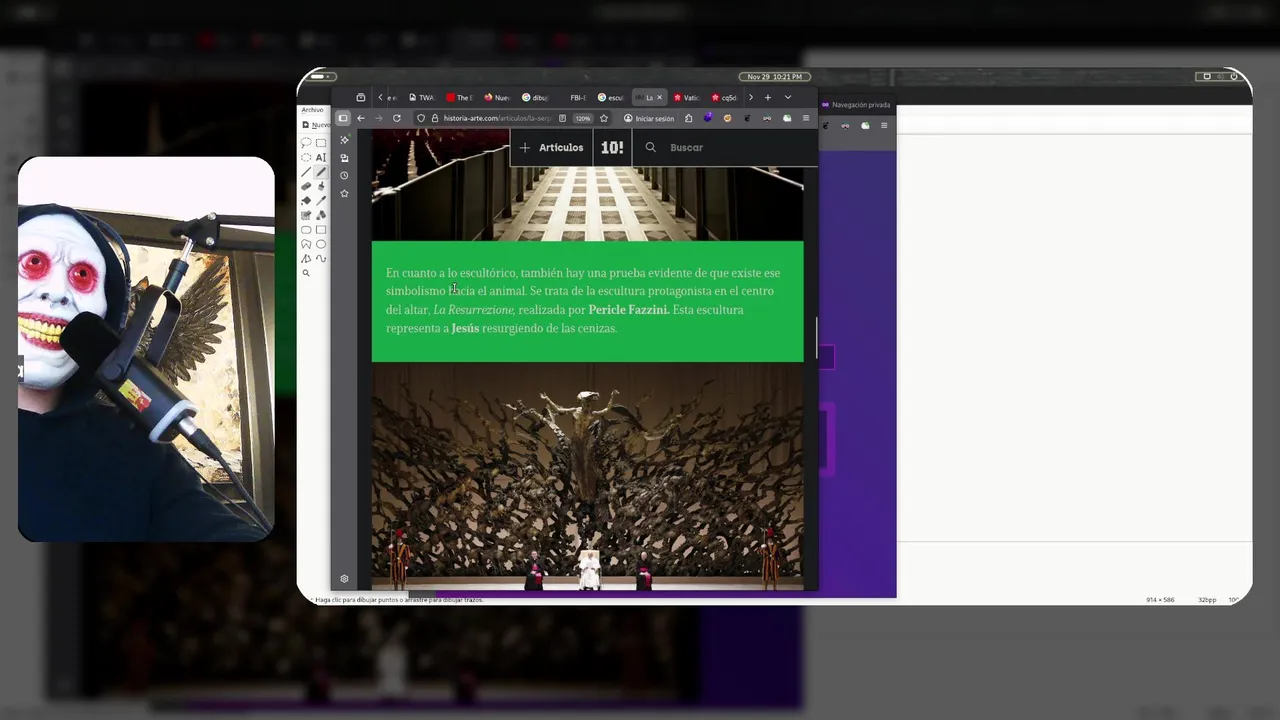This screenshot has height=720, width=1280.
Task: Open a new tab with plus
Action: 768,97
